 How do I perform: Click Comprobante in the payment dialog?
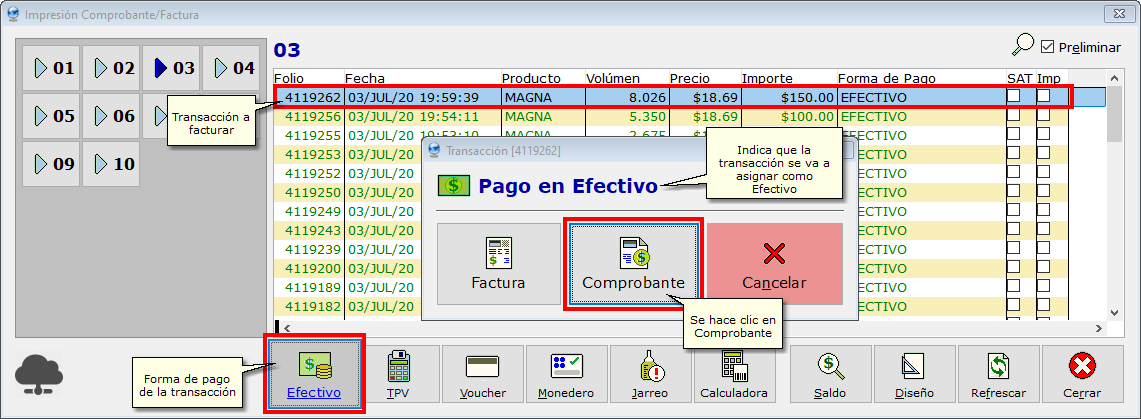tap(633, 264)
